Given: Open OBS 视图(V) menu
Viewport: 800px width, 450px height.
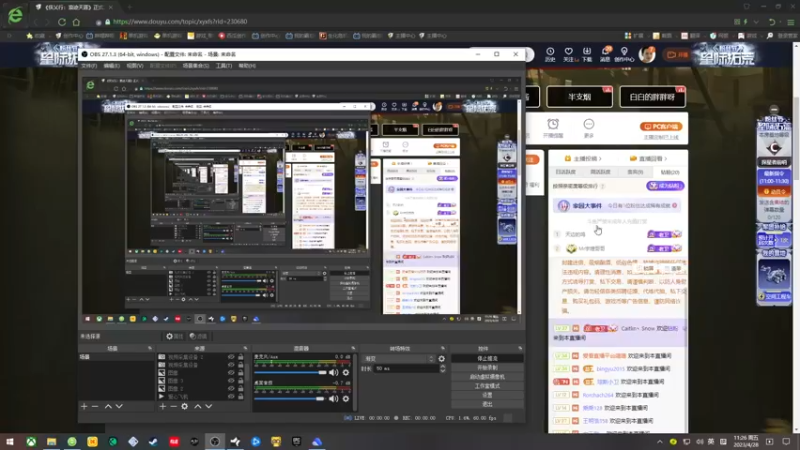Looking at the screenshot, I should [x=135, y=66].
